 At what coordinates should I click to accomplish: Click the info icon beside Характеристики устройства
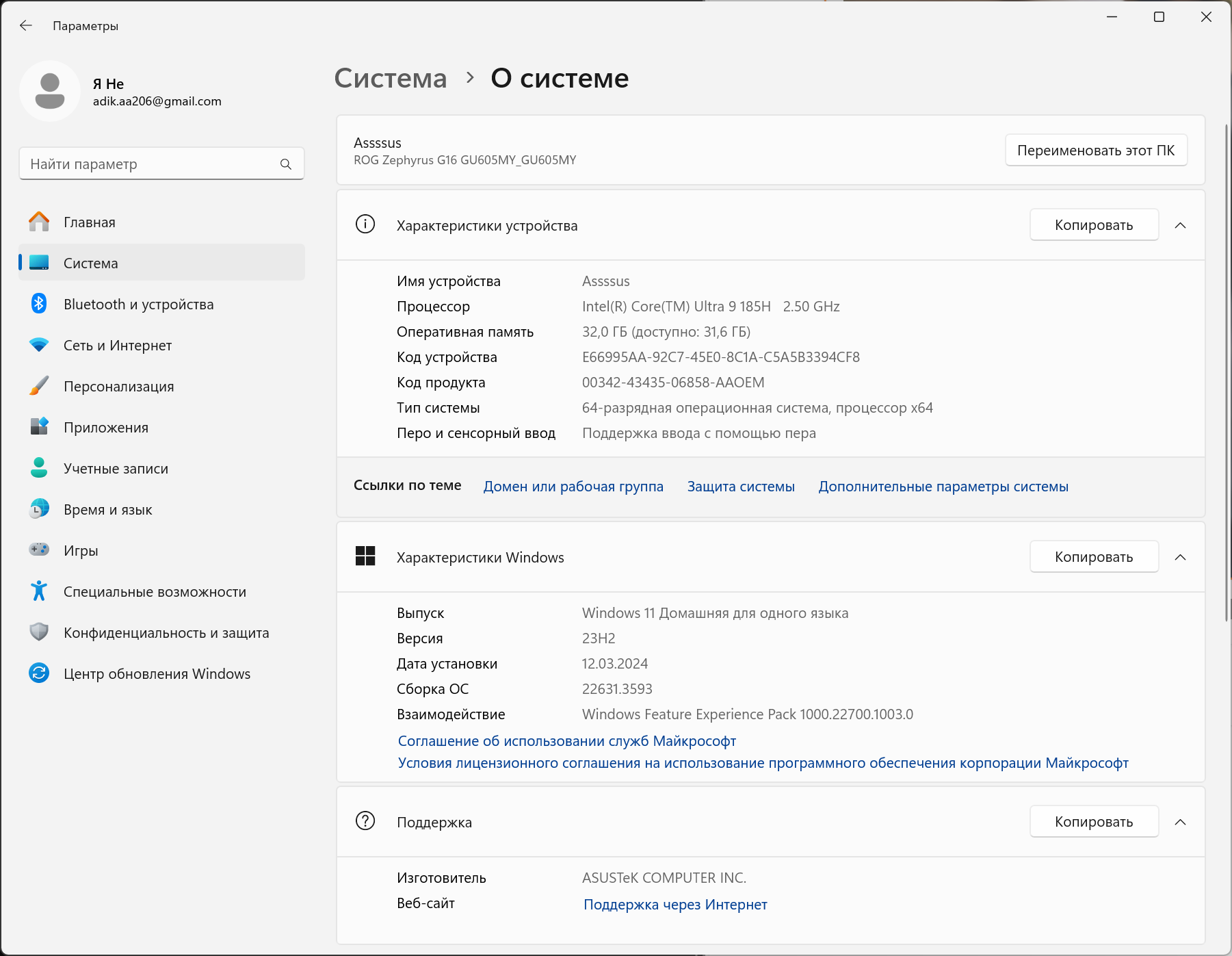(x=365, y=224)
